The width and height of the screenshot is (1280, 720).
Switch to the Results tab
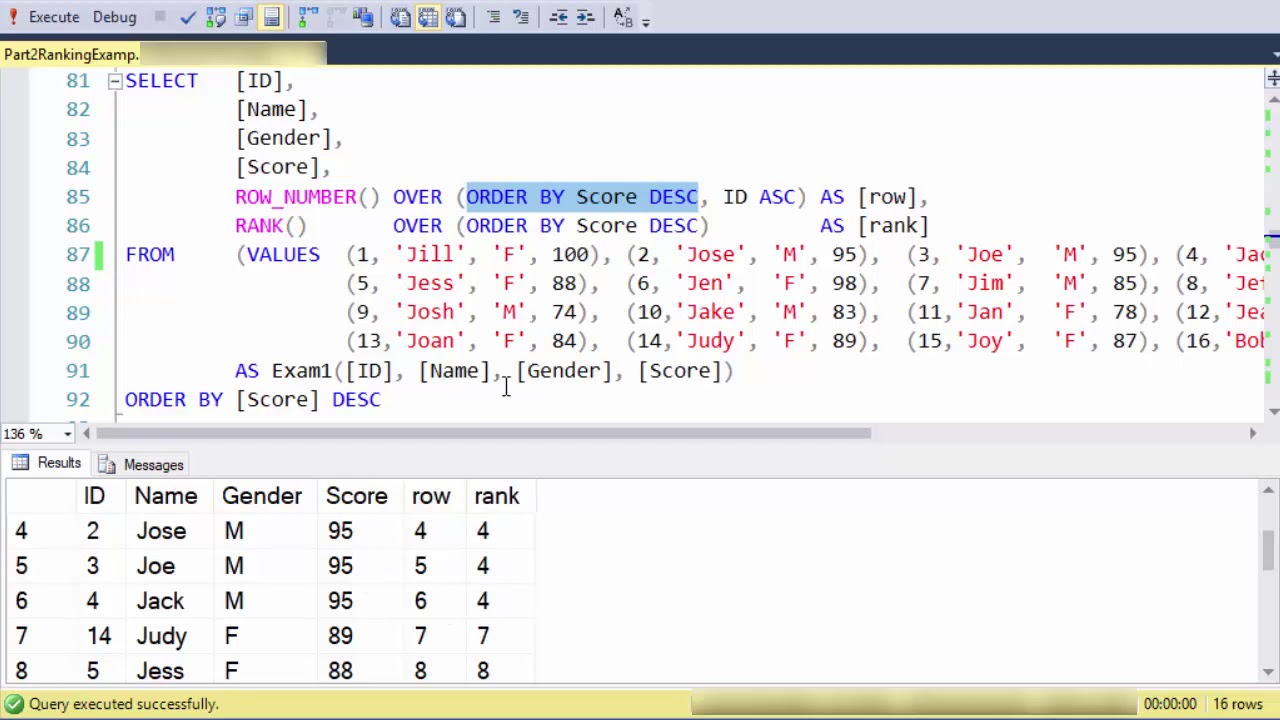[47, 463]
